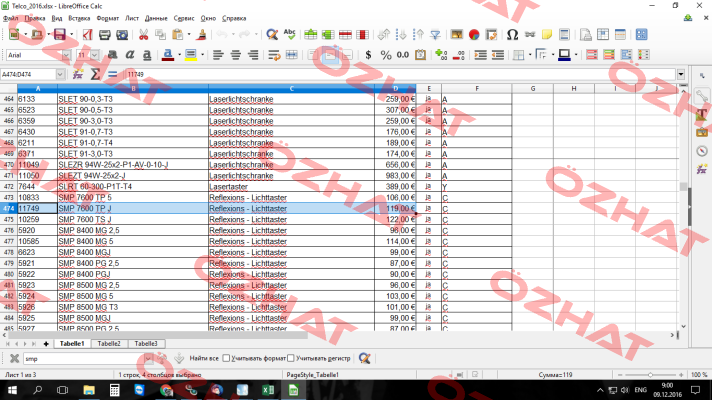Merge and center cells

coord(291,55)
